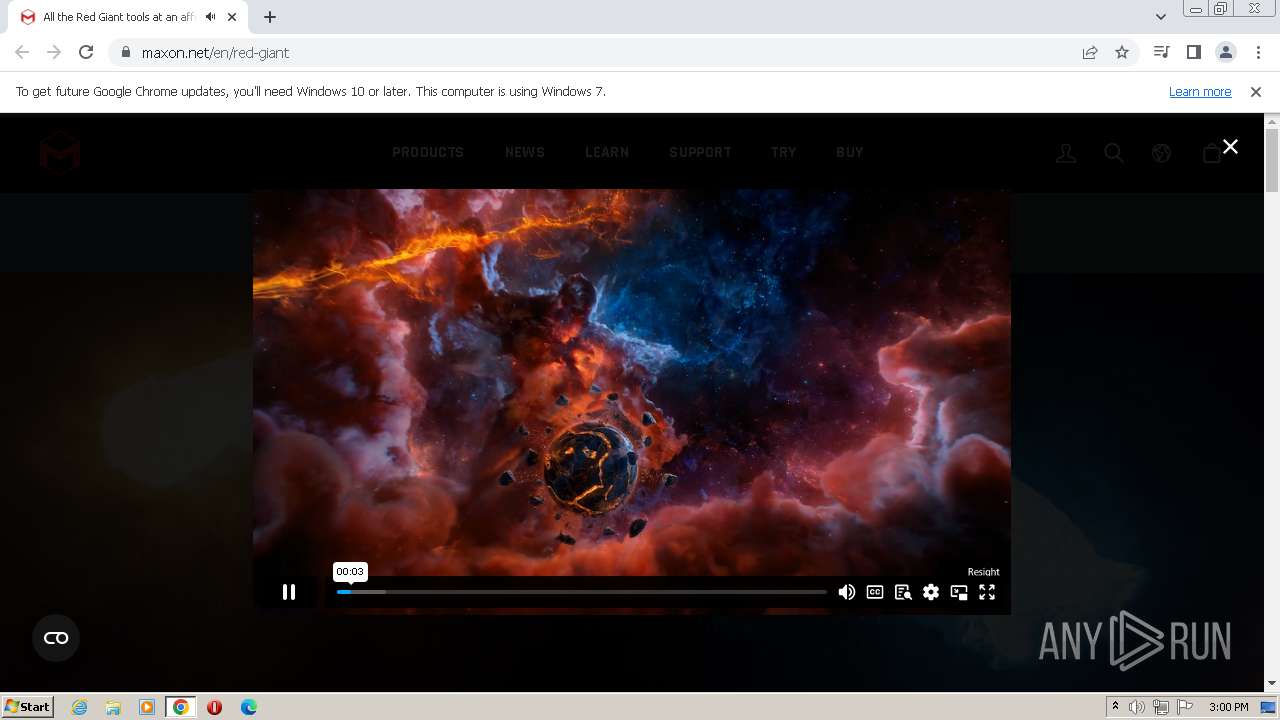This screenshot has height=720, width=1280.
Task: Open Microsoft Edge from taskbar
Action: tap(248, 707)
